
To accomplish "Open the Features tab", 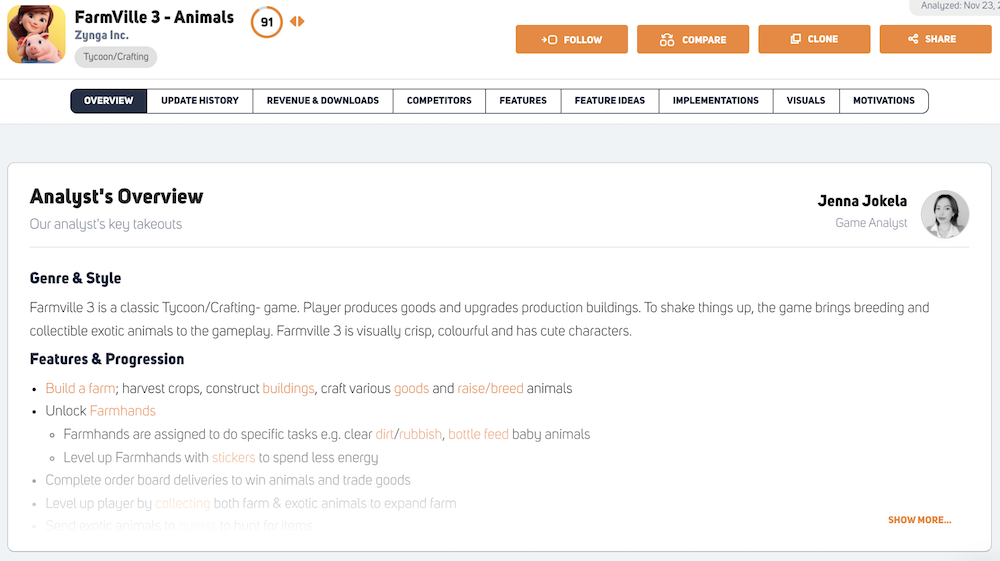I will pyautogui.click(x=523, y=101).
